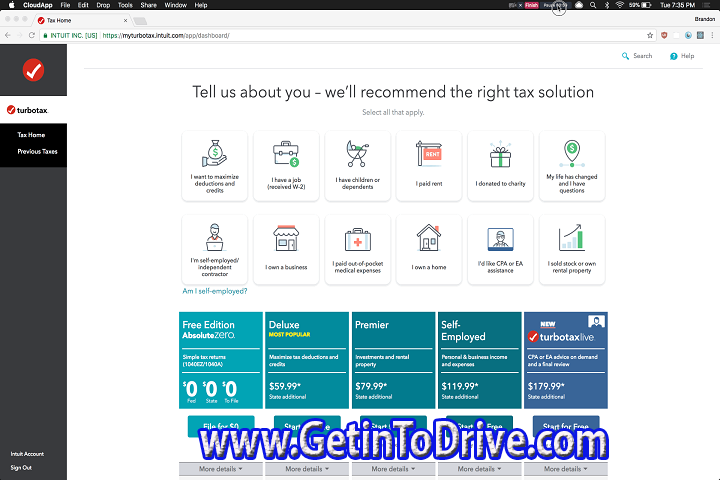
Task: Click the red shield extension icon
Action: coord(664,35)
